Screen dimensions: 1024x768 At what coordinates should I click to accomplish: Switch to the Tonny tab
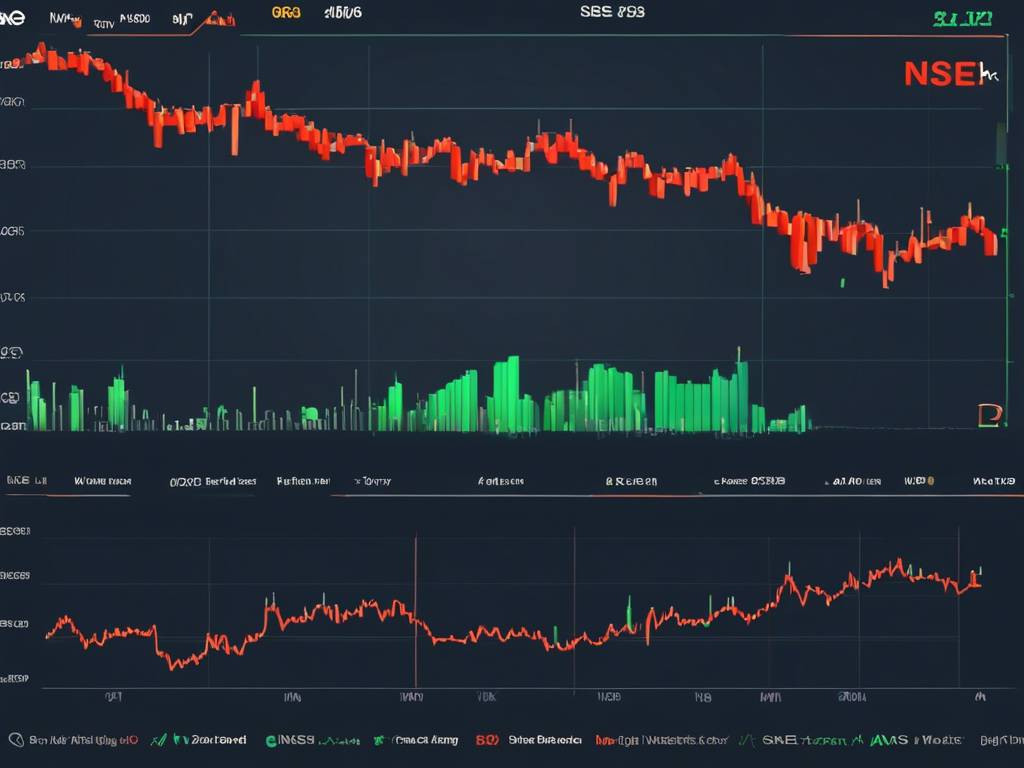pos(373,481)
